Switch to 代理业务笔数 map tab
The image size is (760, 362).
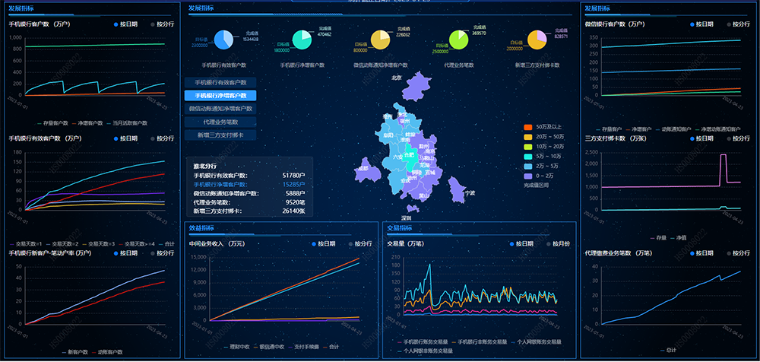click(221, 122)
